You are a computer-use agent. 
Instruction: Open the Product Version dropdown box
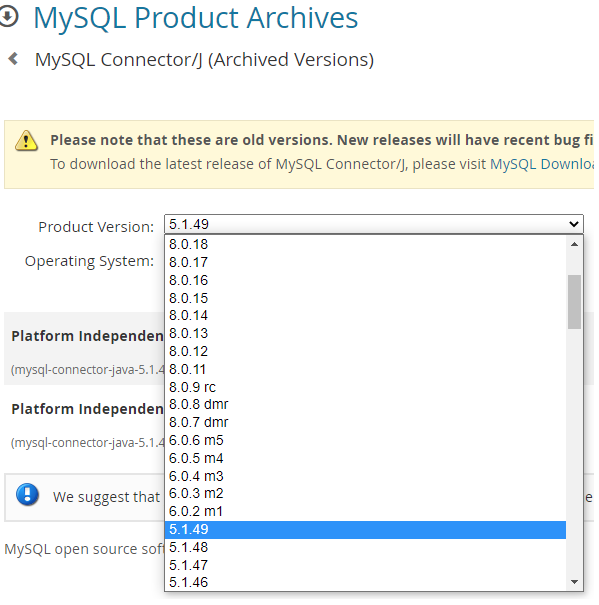pyautogui.click(x=374, y=224)
